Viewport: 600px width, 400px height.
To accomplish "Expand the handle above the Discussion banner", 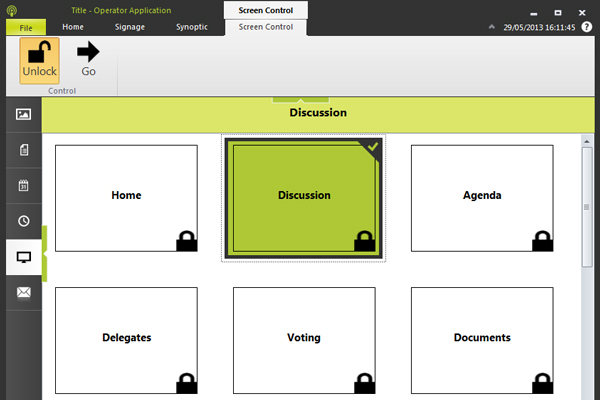I will [301, 100].
